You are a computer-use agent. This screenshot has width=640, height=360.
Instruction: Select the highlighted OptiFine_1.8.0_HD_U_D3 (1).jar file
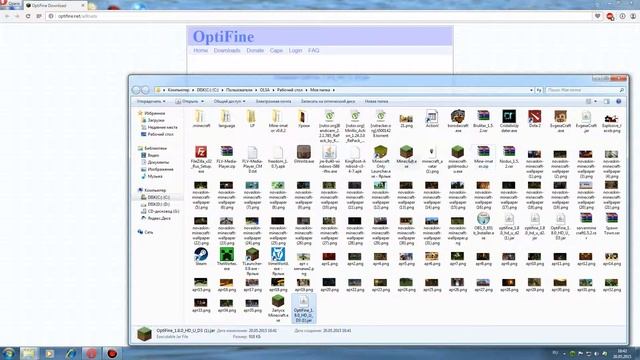click(304, 308)
